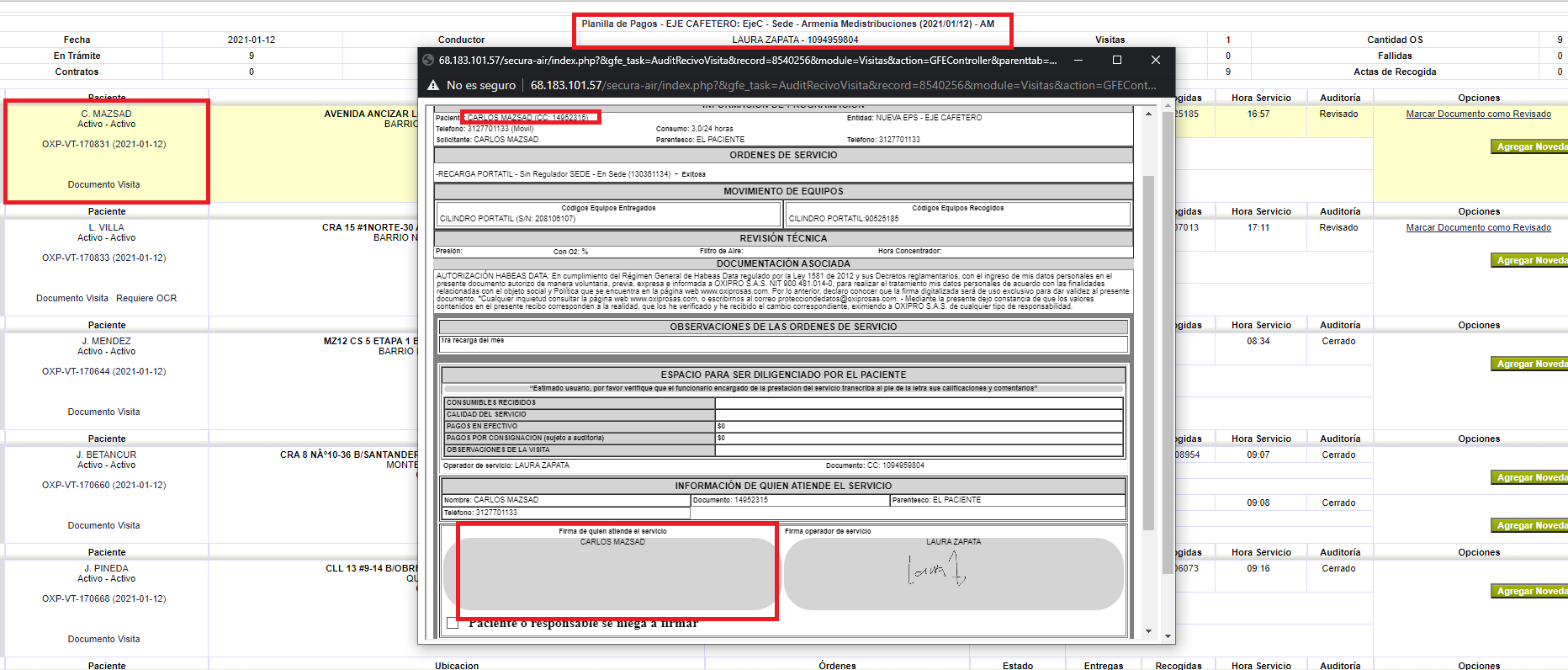Click the 'Requiere OCR' link

point(146,298)
